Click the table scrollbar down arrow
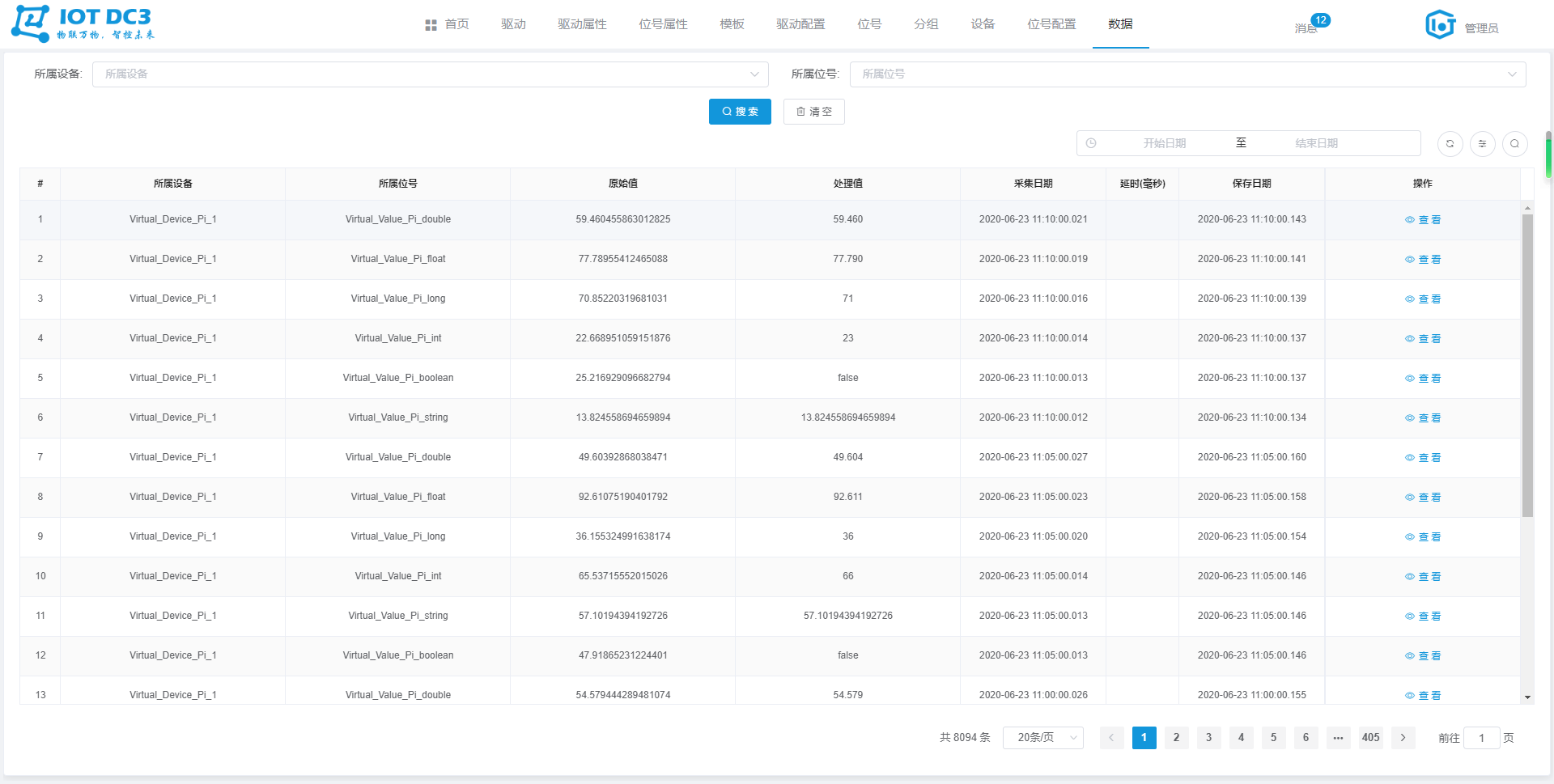Image resolution: width=1554 pixels, height=784 pixels. click(x=1527, y=697)
